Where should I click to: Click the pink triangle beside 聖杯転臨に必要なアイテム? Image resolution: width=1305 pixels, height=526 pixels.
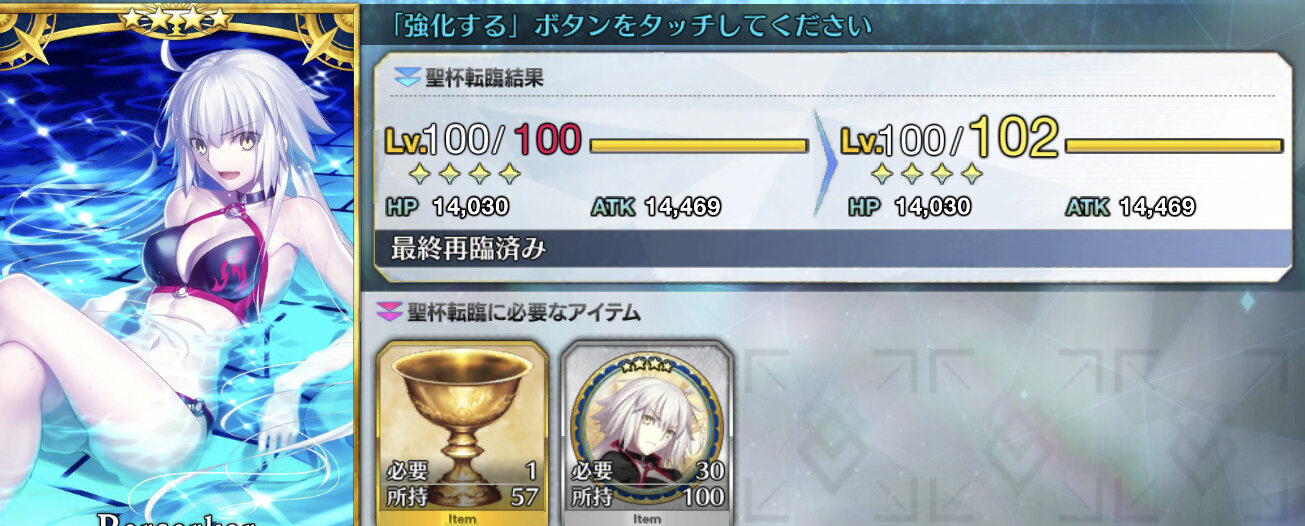(x=388, y=313)
